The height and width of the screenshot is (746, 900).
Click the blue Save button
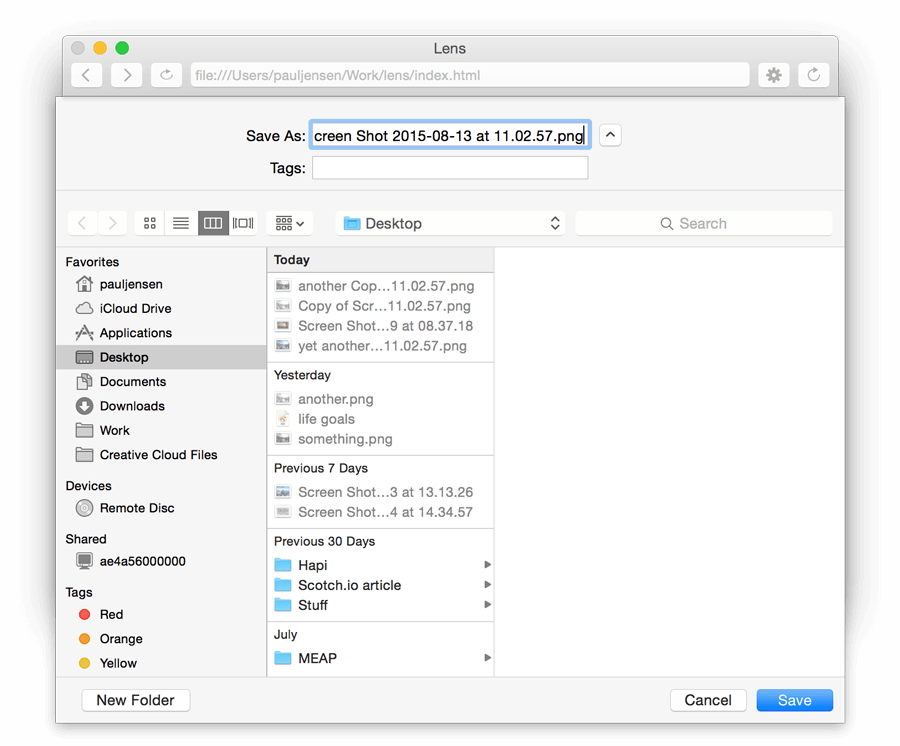794,700
